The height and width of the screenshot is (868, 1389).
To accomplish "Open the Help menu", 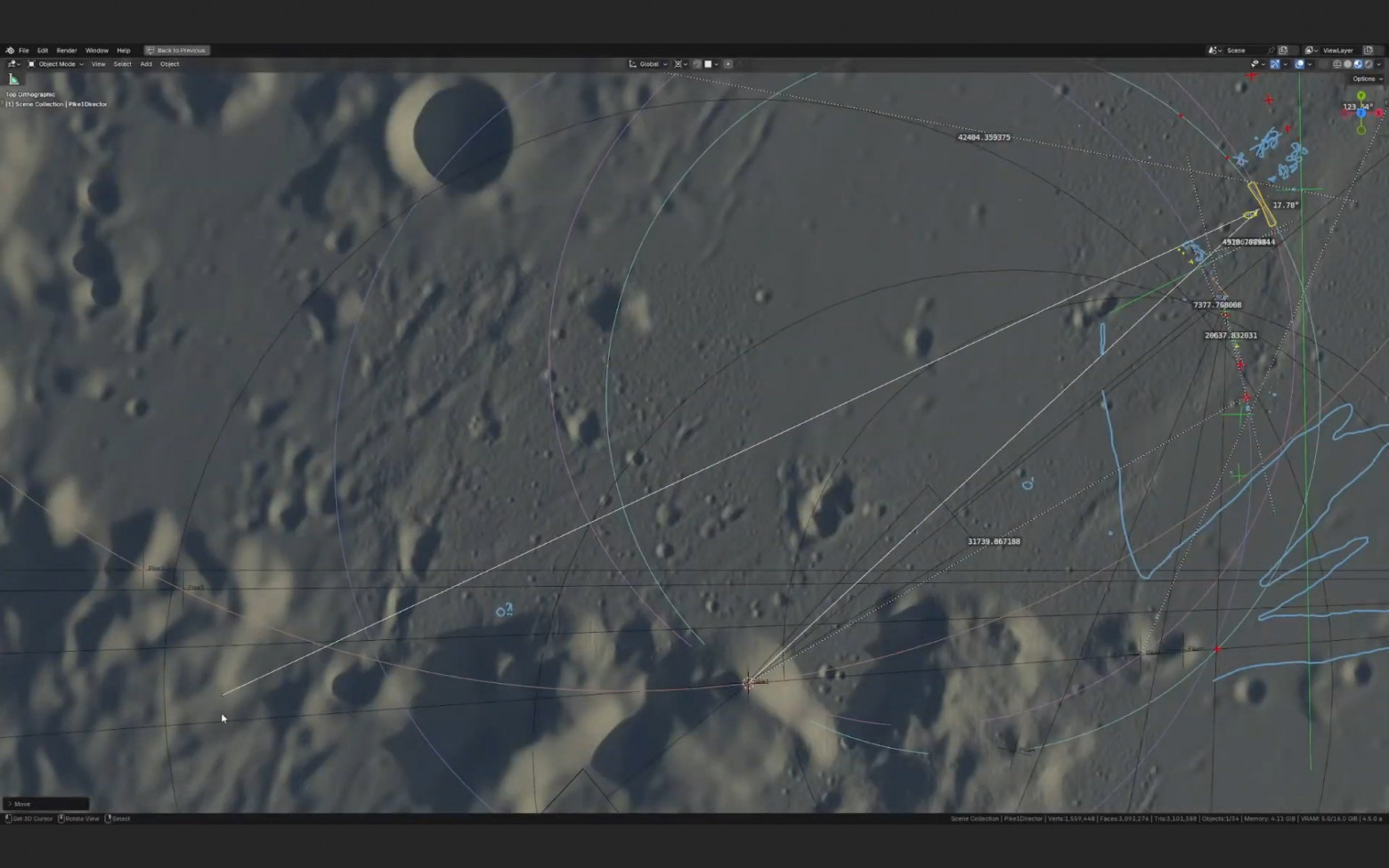I will 124,51.
